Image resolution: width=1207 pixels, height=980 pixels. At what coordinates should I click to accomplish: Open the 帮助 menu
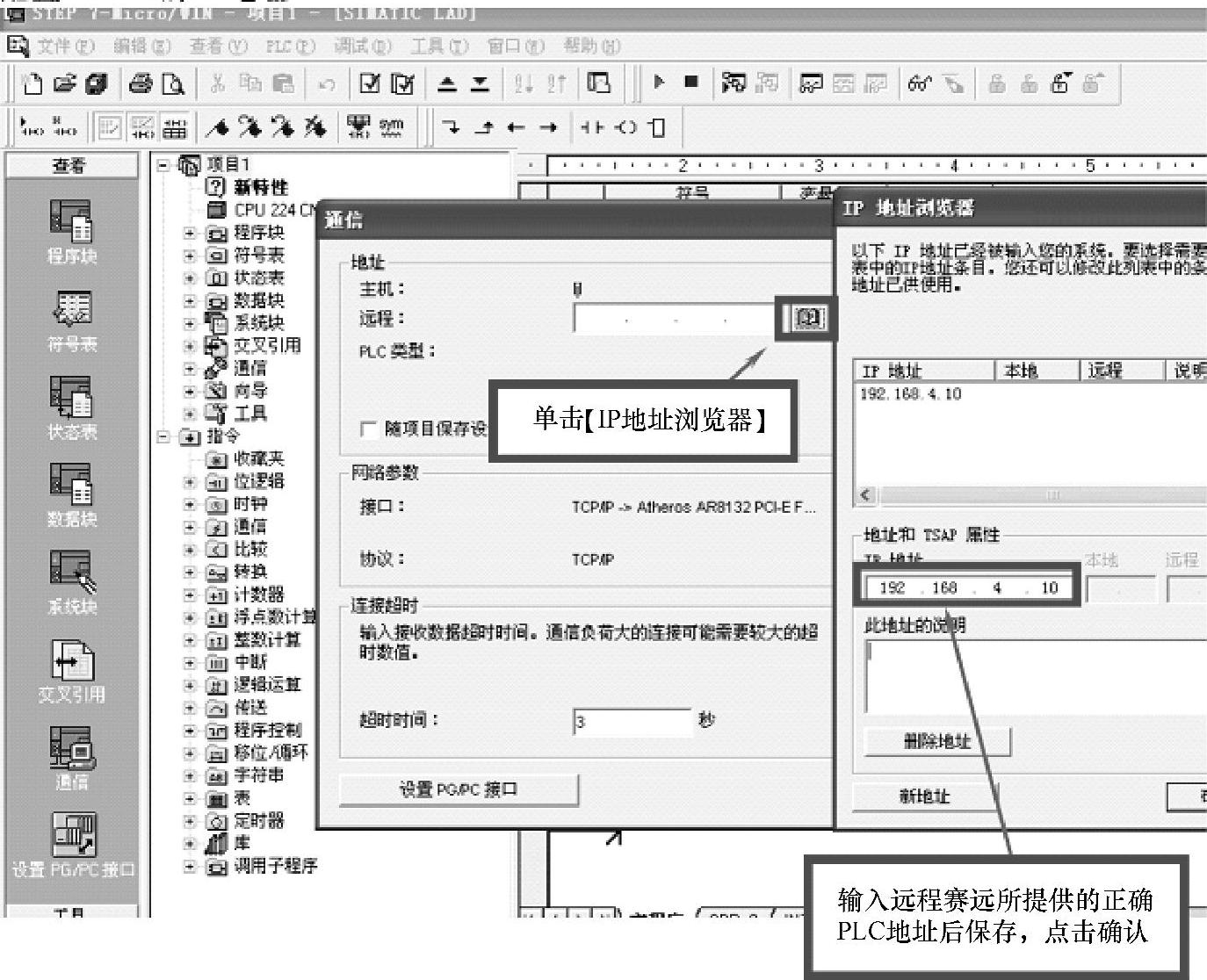[x=591, y=46]
